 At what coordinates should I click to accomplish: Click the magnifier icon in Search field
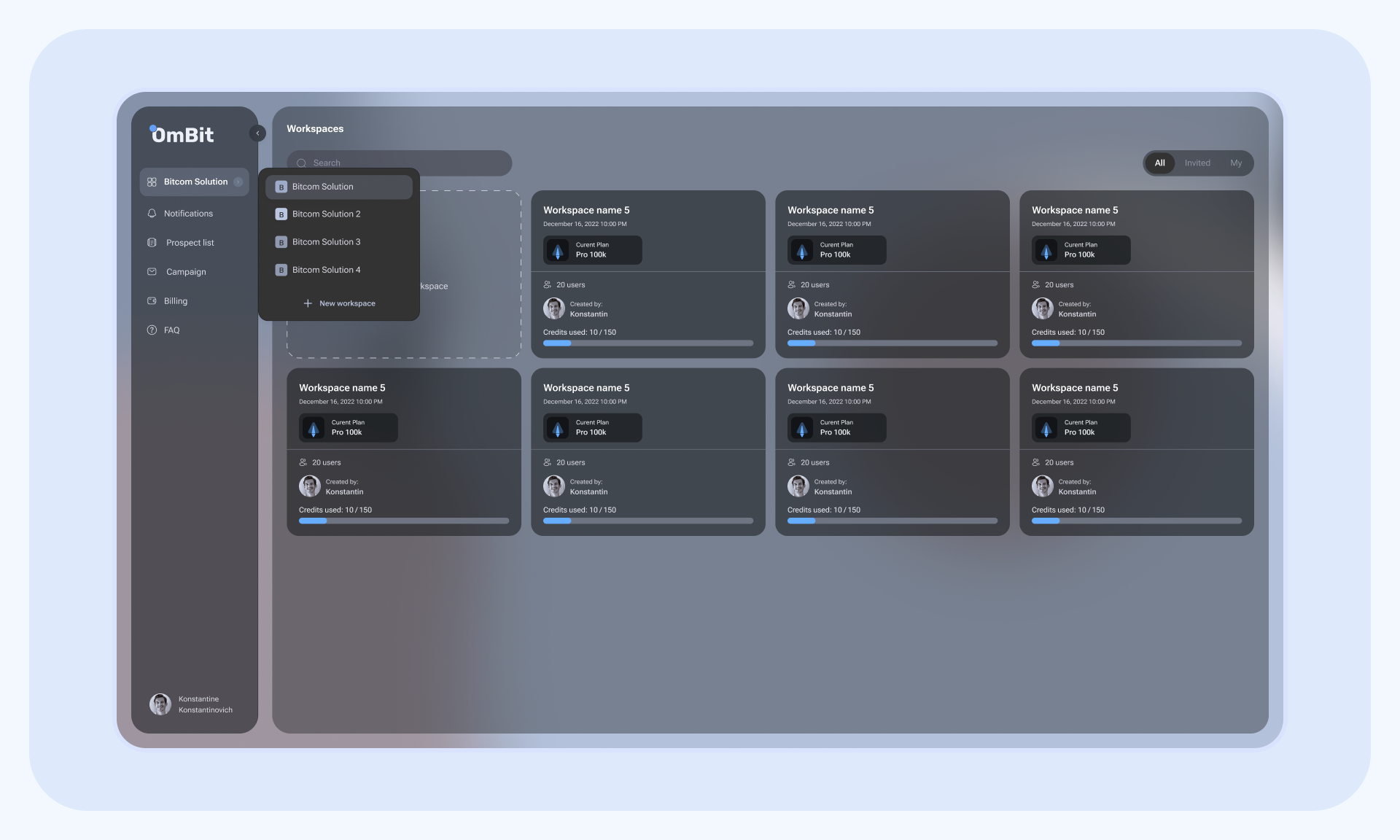(301, 163)
